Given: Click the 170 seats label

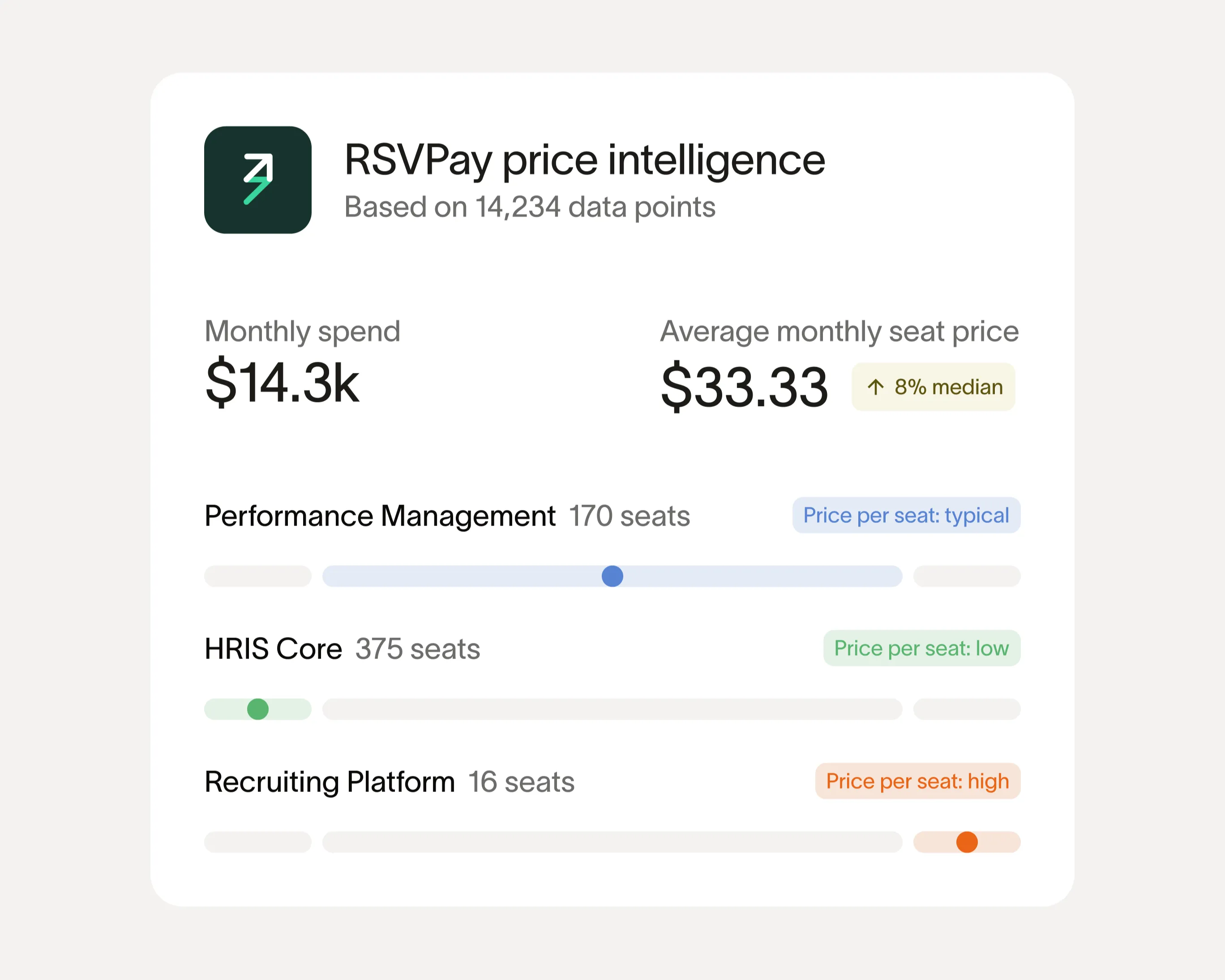Looking at the screenshot, I should (x=630, y=516).
